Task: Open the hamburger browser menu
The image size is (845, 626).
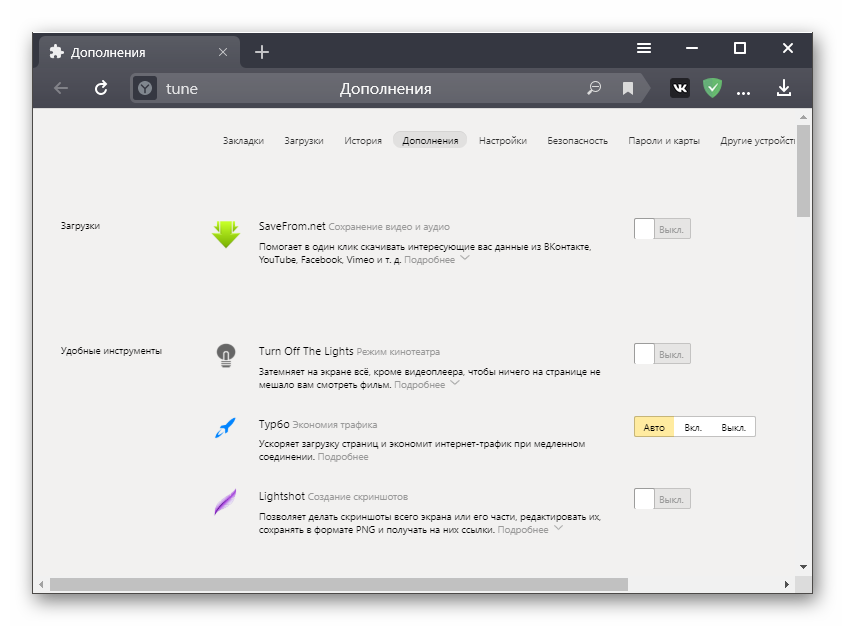Action: click(644, 48)
